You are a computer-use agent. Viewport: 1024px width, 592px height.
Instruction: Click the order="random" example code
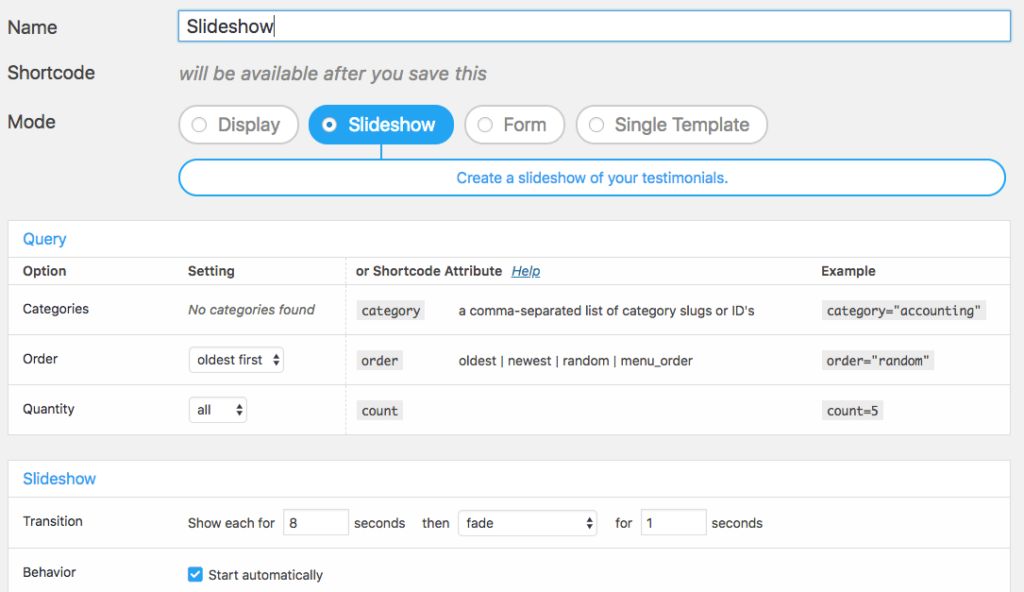pos(877,361)
